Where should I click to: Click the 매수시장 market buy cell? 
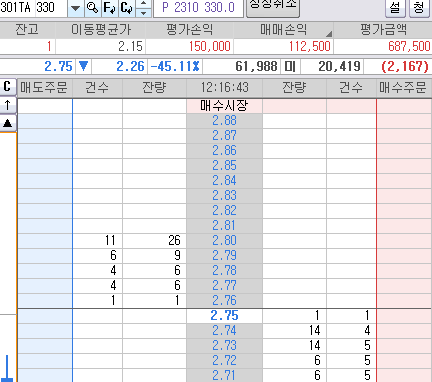(224, 106)
